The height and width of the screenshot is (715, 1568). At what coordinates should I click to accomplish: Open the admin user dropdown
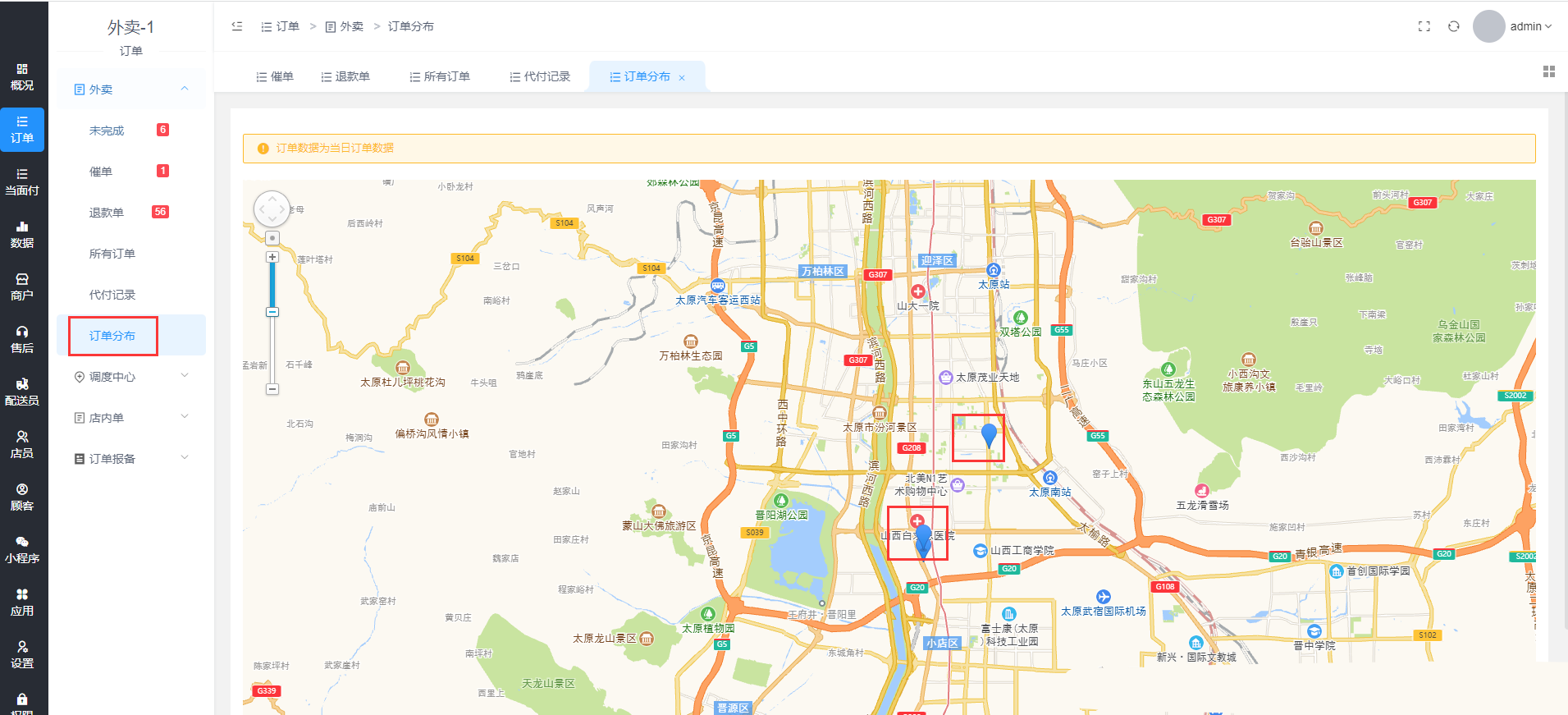1531,26
